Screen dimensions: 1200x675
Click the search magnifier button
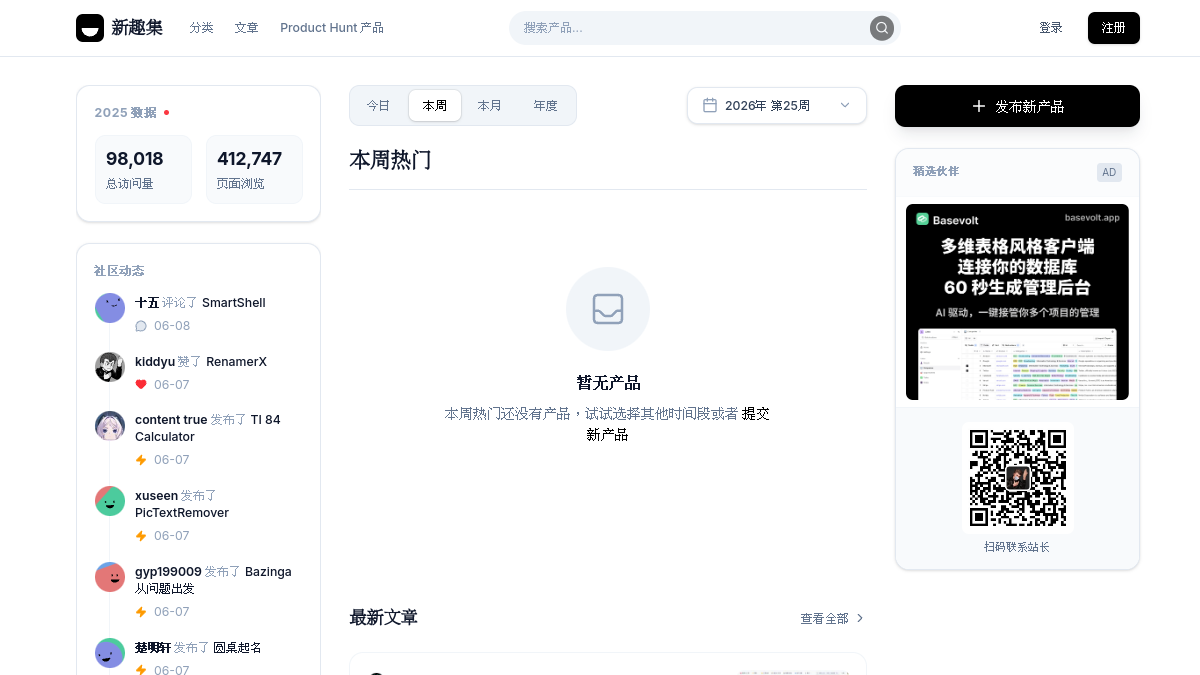pos(882,28)
